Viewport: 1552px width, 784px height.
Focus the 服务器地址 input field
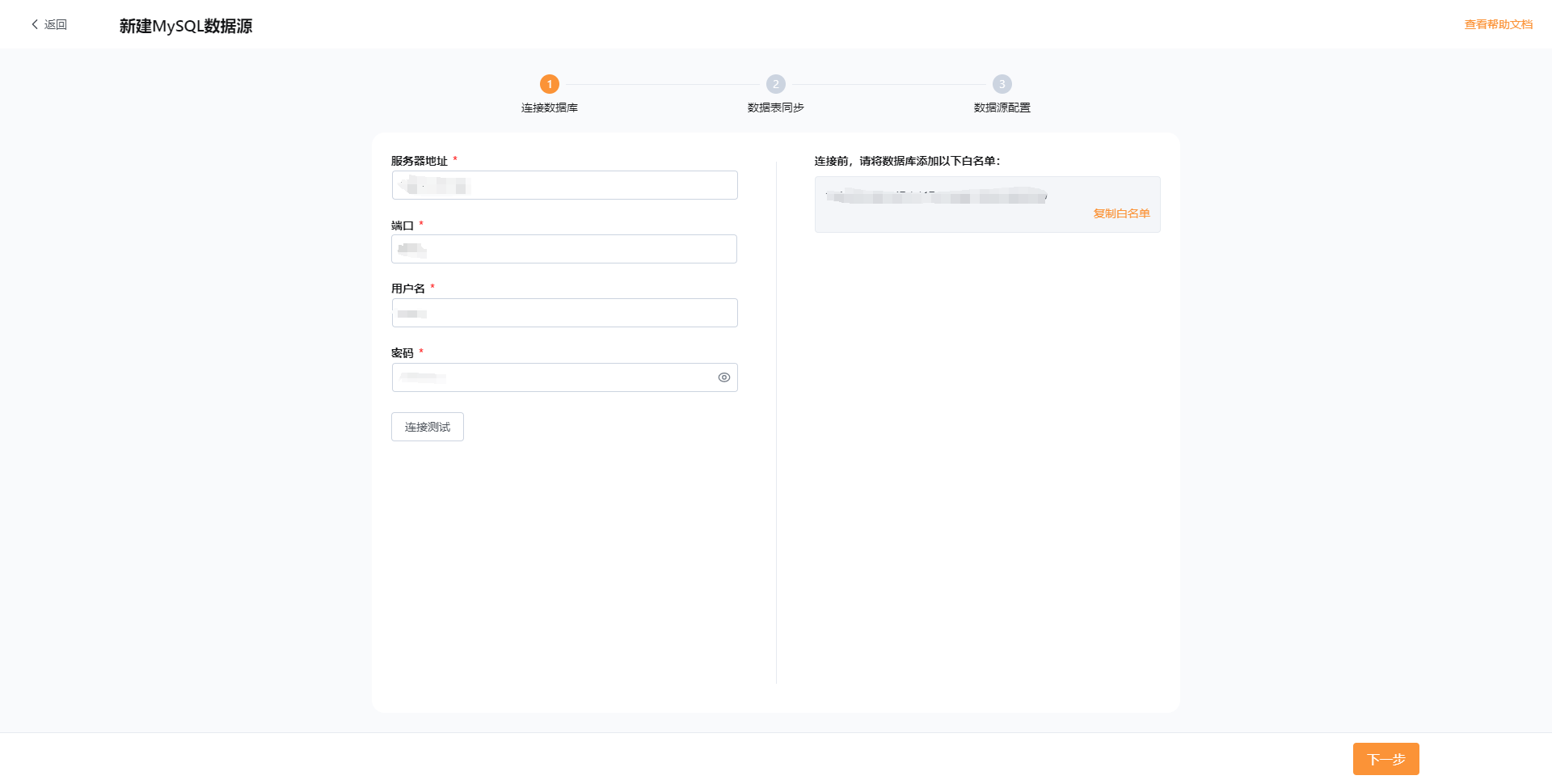click(x=564, y=185)
